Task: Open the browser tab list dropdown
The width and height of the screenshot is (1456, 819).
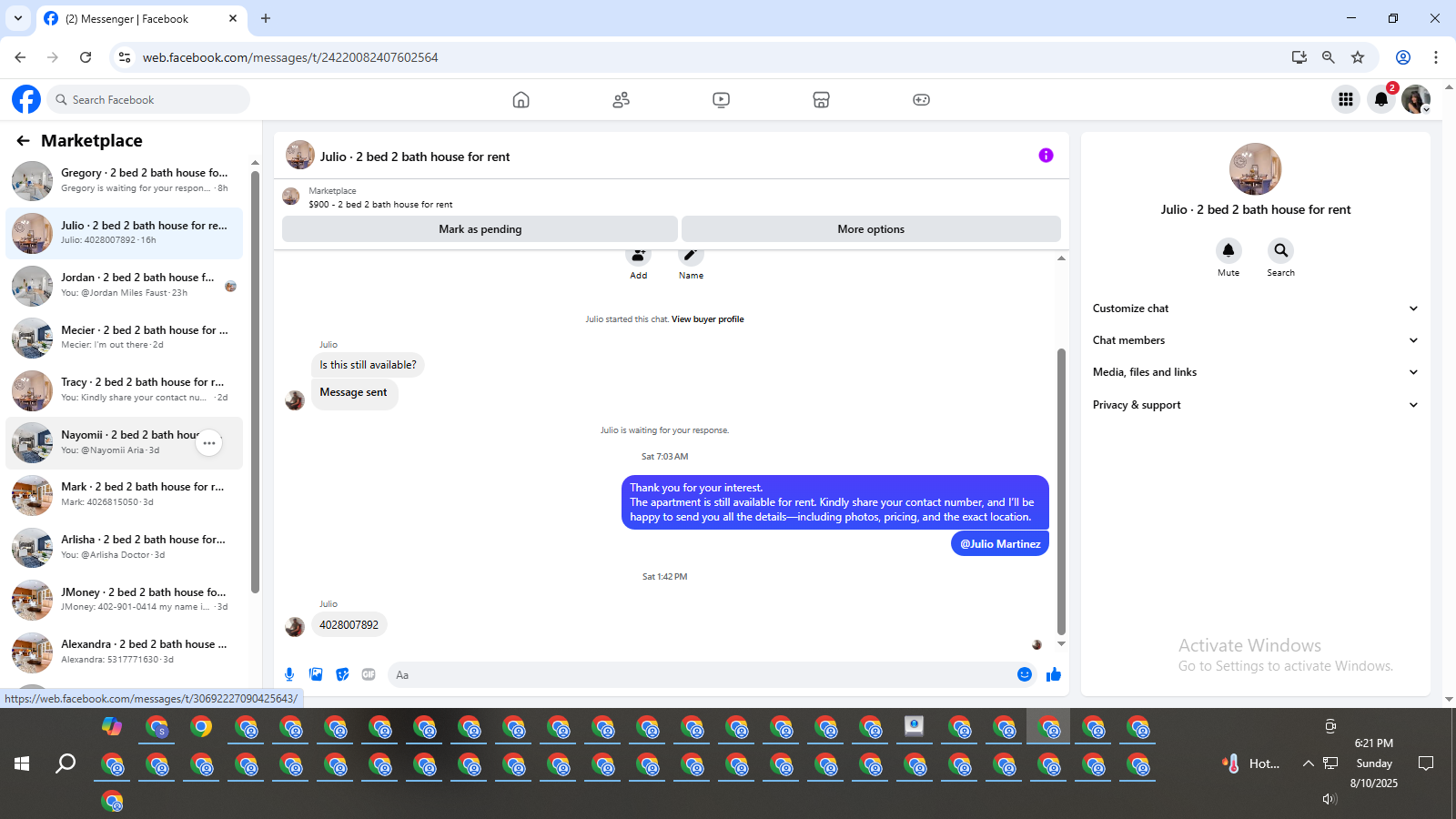Action: 17,18
